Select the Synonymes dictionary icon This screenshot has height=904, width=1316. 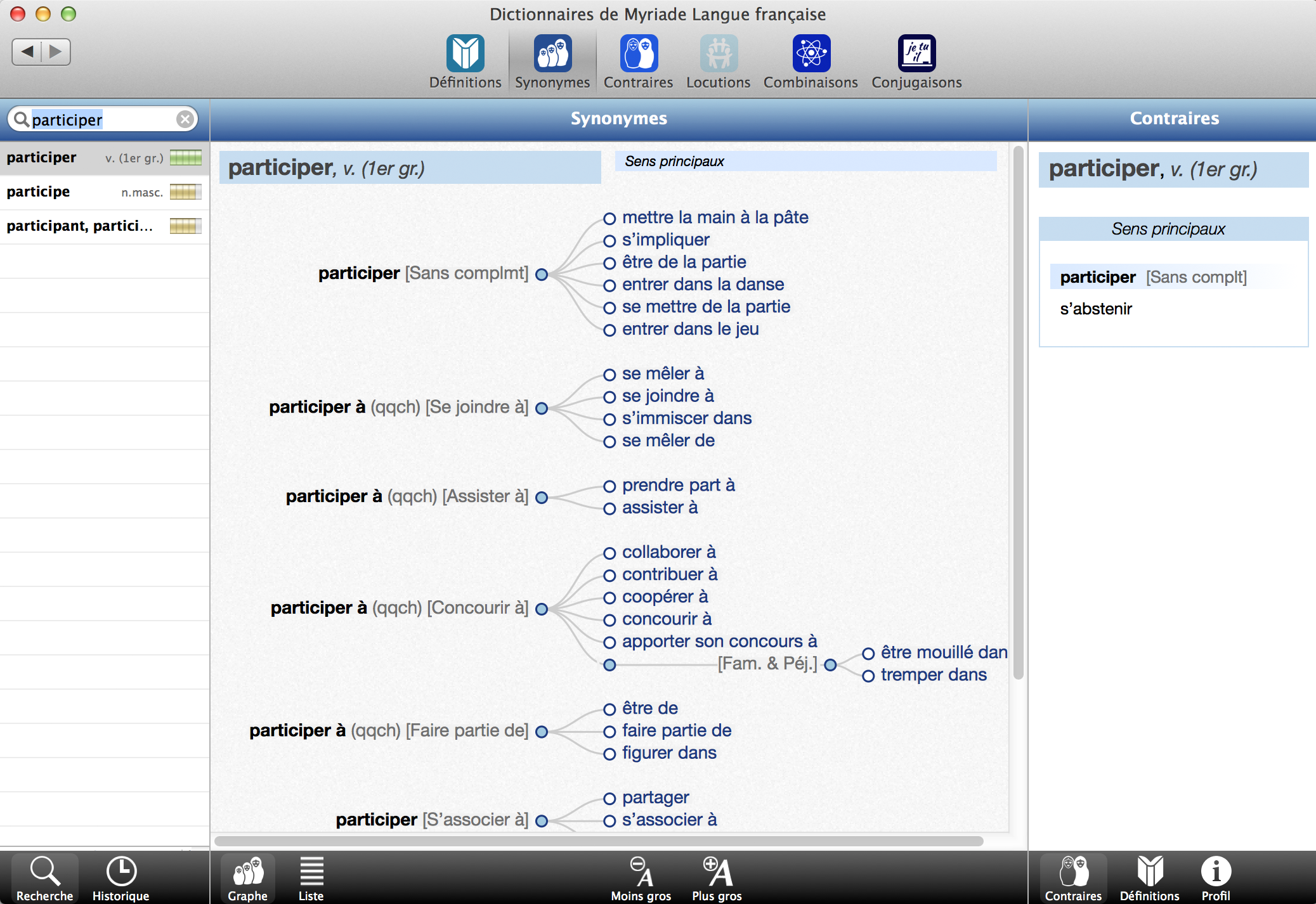tap(552, 62)
